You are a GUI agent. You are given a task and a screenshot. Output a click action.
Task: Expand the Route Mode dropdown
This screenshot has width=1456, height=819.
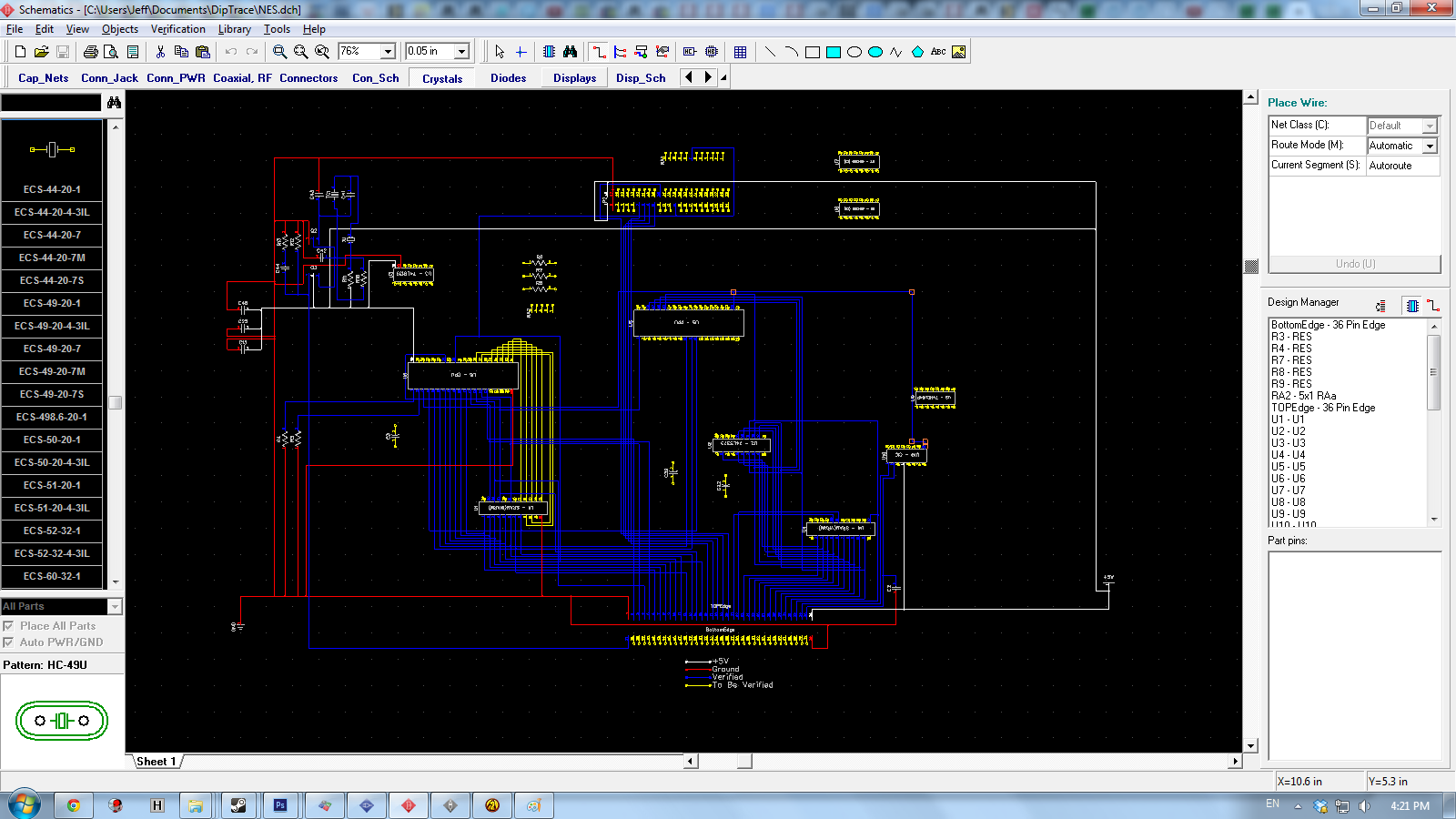tap(1430, 146)
